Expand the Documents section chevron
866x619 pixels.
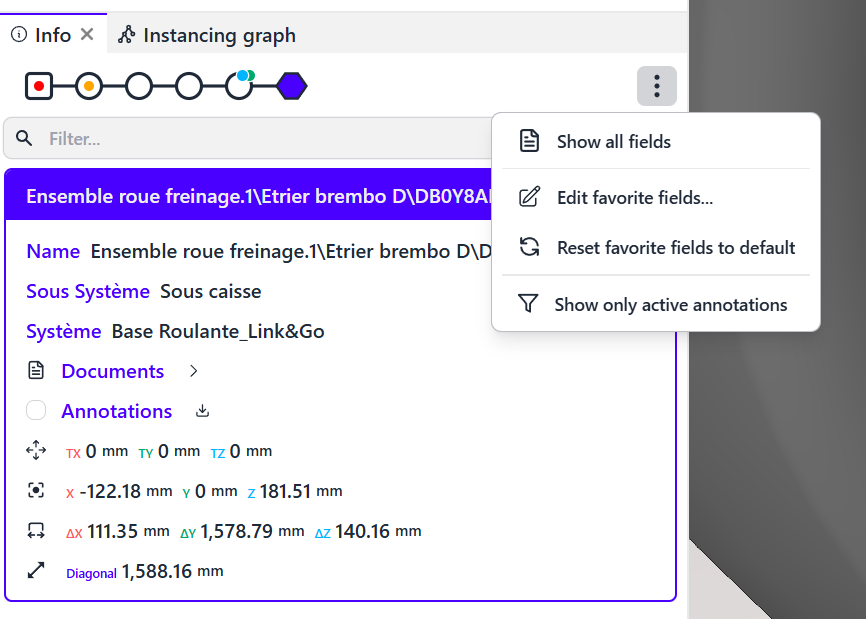point(194,371)
